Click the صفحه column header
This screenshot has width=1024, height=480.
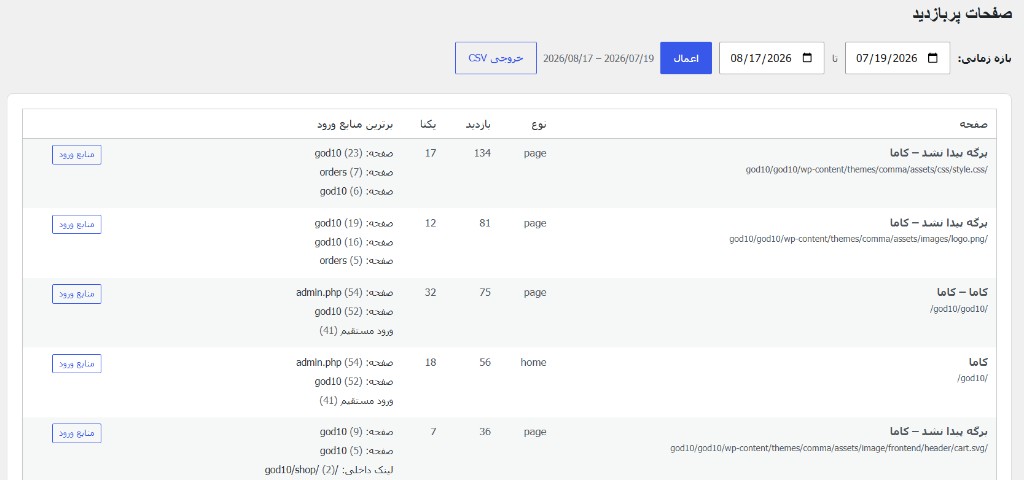(x=974, y=124)
